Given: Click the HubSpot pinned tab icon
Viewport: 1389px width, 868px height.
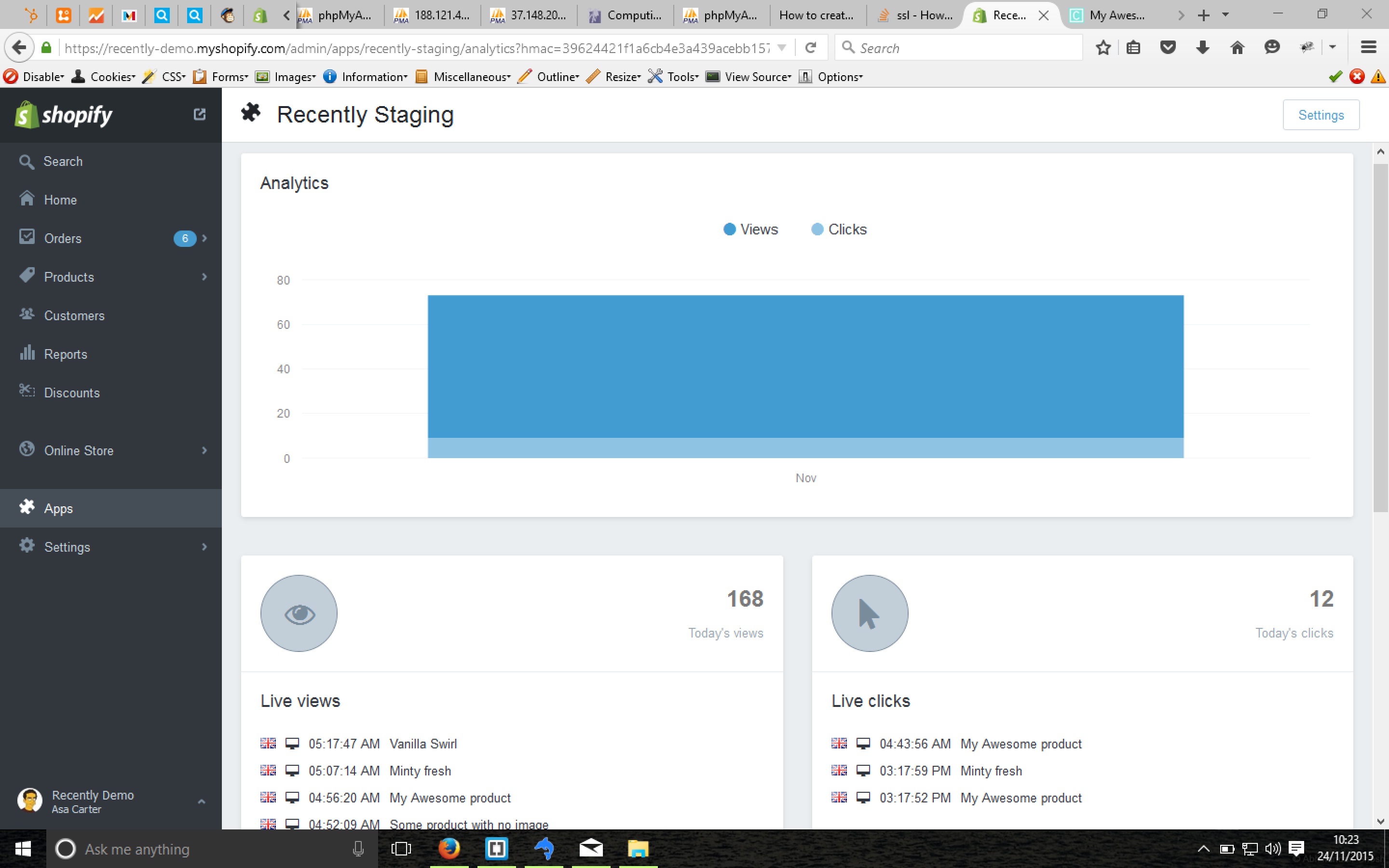Looking at the screenshot, I should [31, 15].
